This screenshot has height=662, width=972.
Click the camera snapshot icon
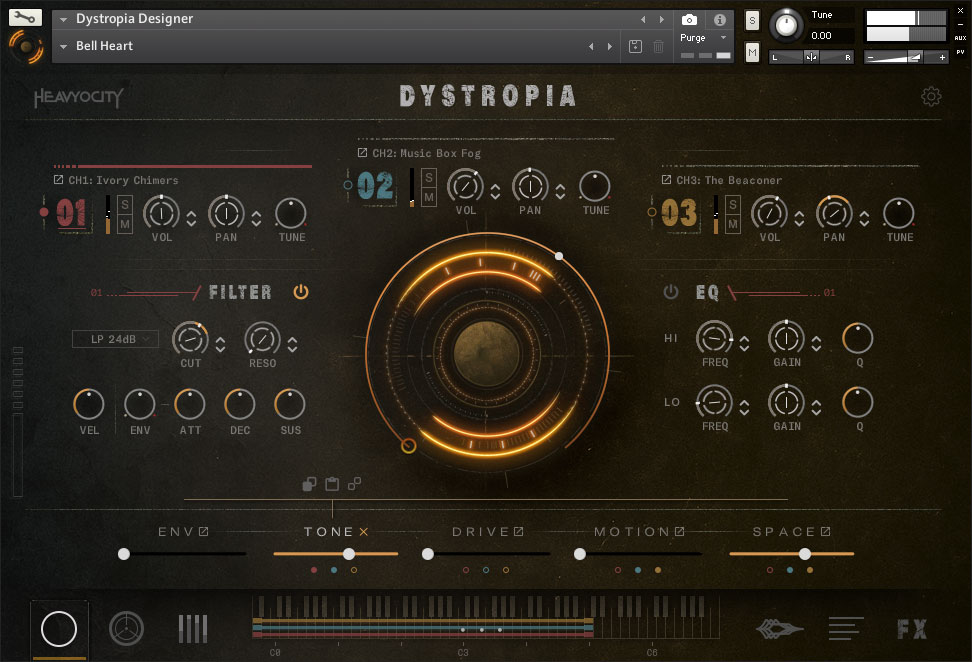pos(689,20)
